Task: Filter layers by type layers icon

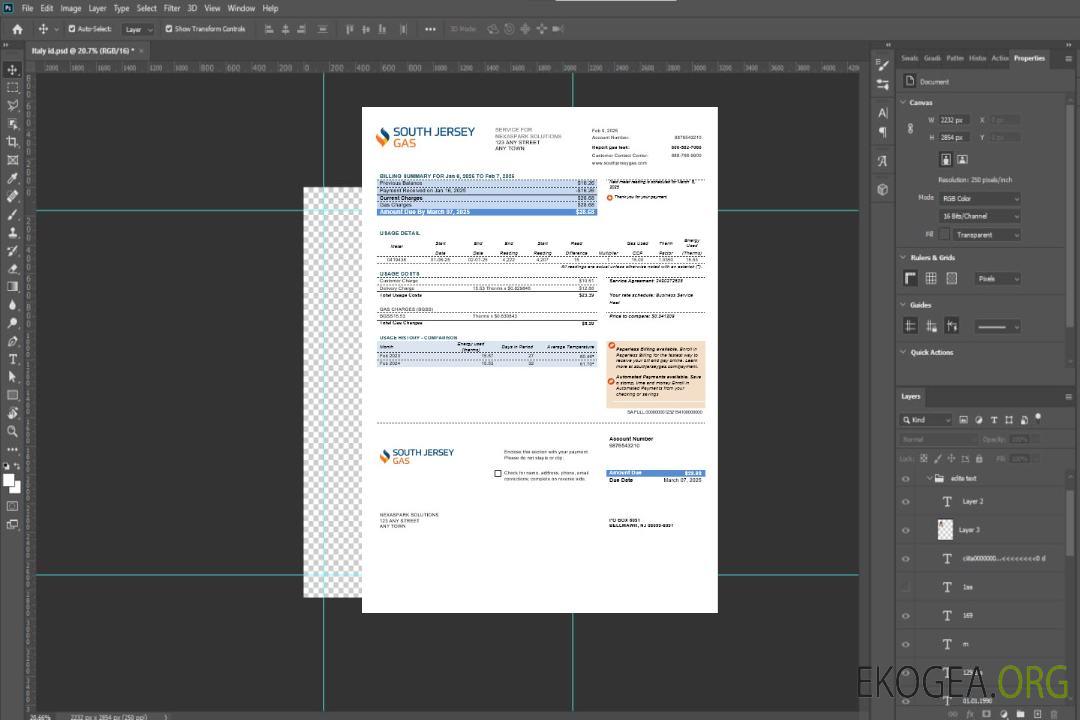Action: [x=995, y=420]
